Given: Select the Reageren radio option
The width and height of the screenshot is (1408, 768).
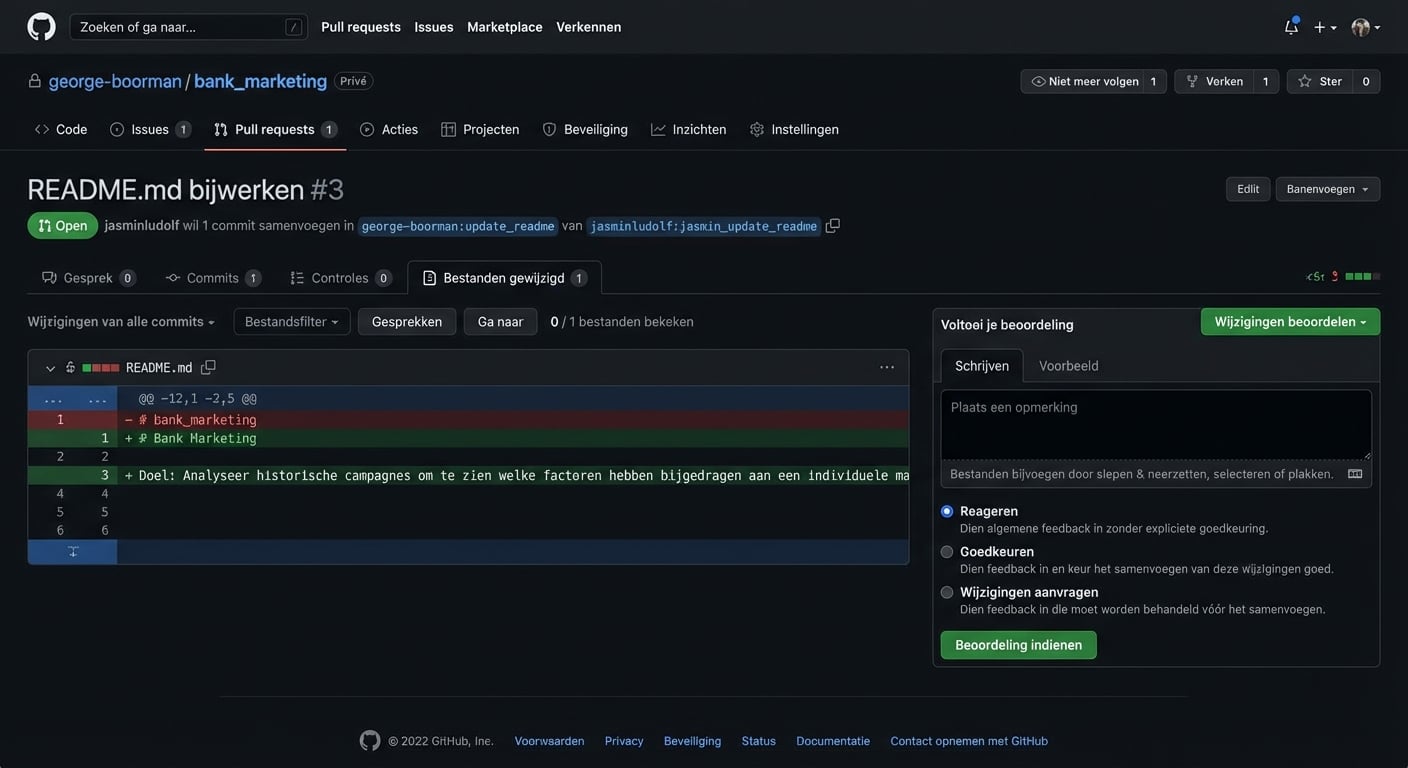Looking at the screenshot, I should (947, 511).
